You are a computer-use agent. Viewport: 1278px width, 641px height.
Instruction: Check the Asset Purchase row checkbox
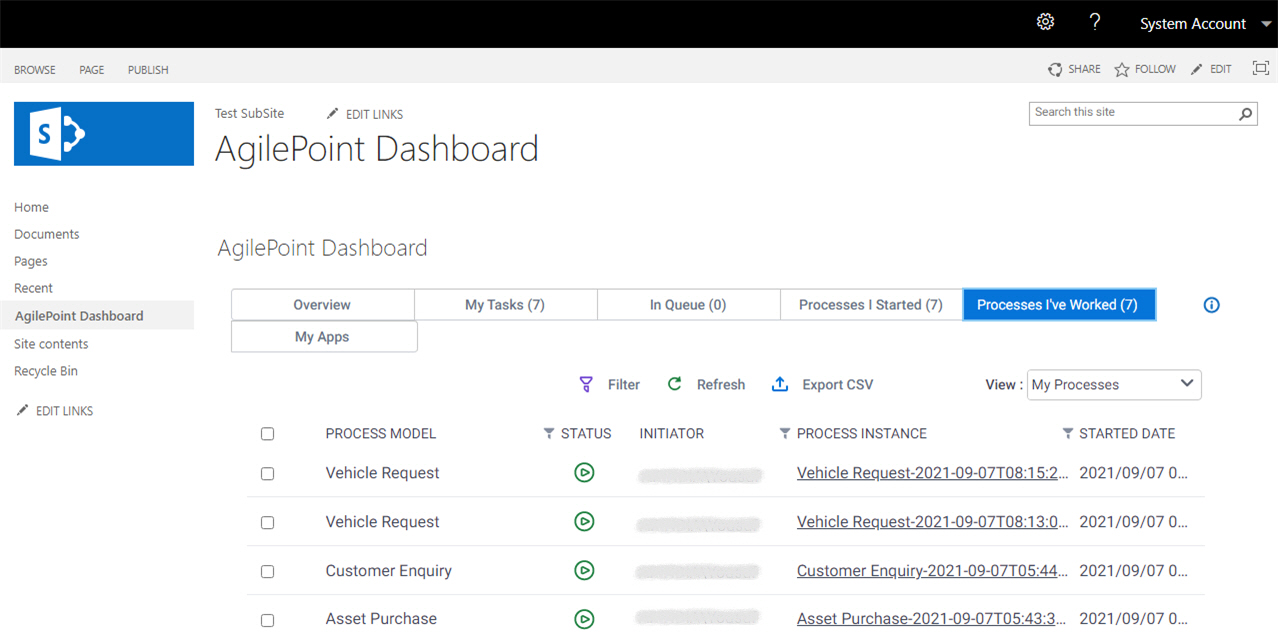(267, 620)
